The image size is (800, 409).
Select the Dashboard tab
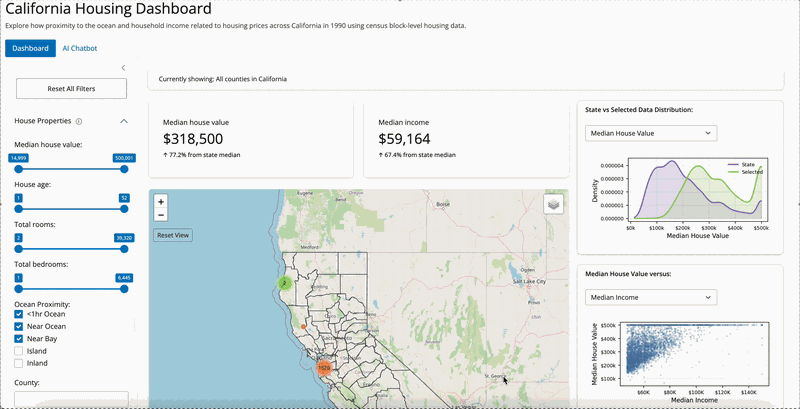30,48
